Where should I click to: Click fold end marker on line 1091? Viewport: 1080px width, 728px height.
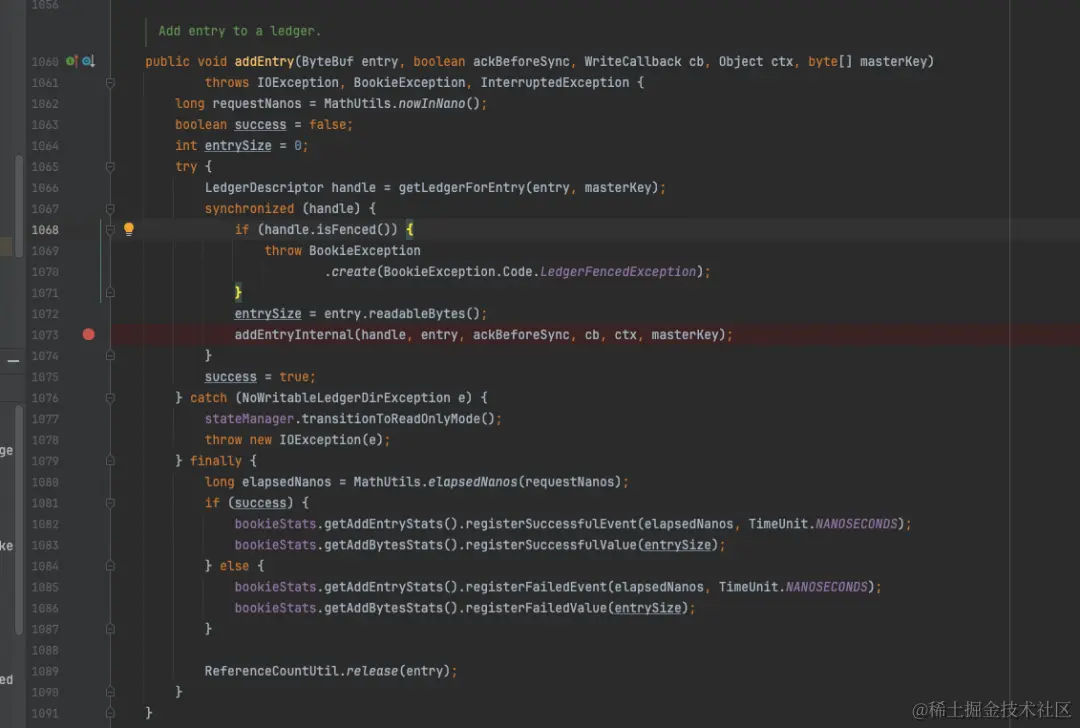pos(110,713)
